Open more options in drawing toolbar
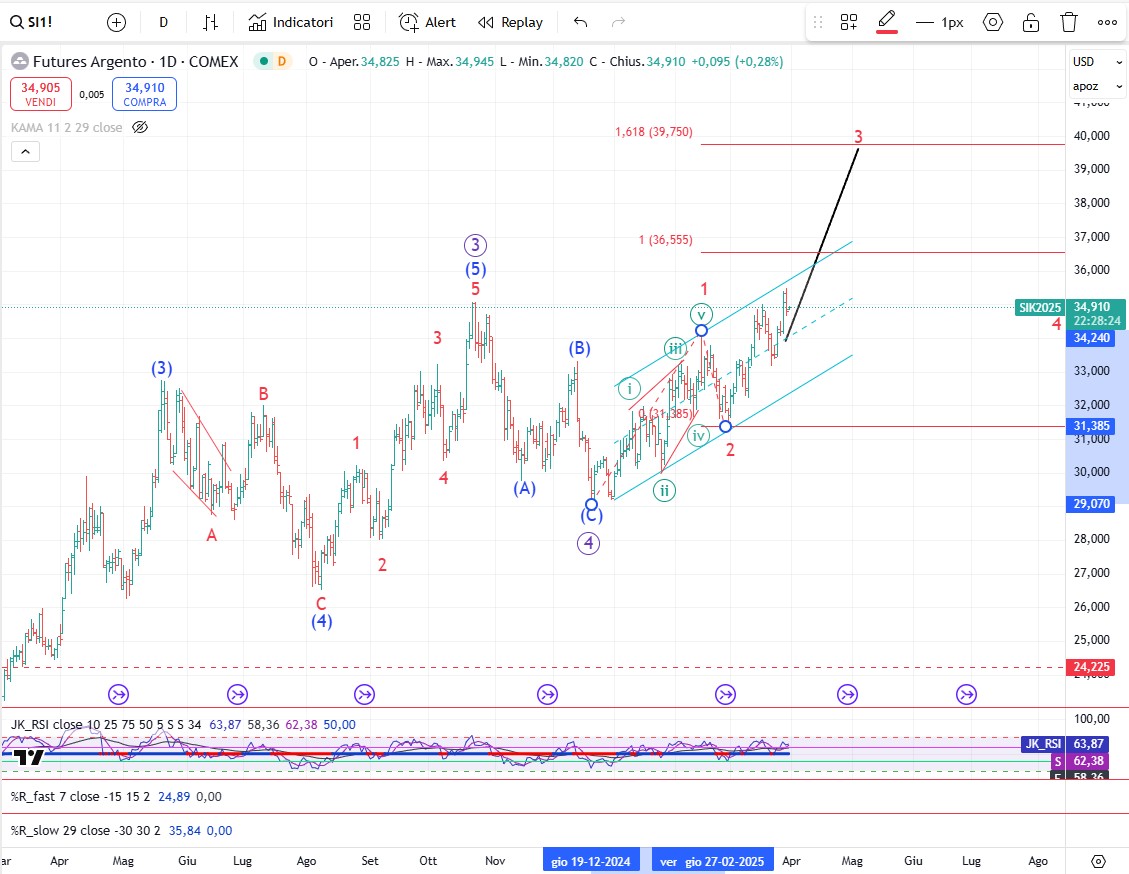The image size is (1129, 874). coord(1107,22)
